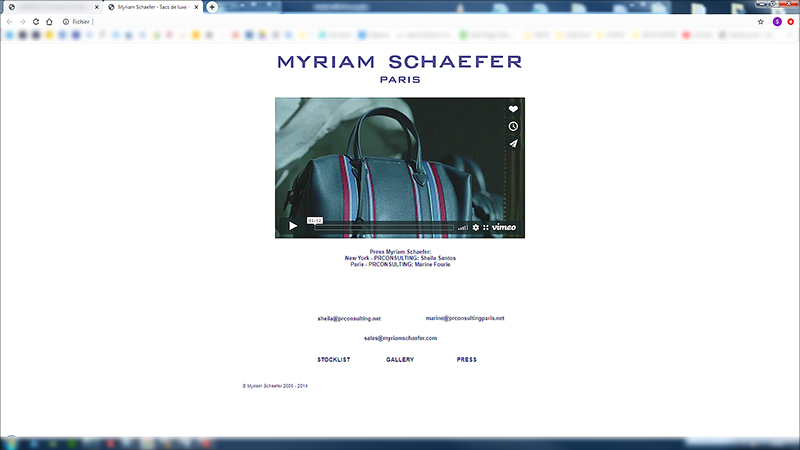Open video settings gear
The image size is (800, 450).
coord(475,227)
